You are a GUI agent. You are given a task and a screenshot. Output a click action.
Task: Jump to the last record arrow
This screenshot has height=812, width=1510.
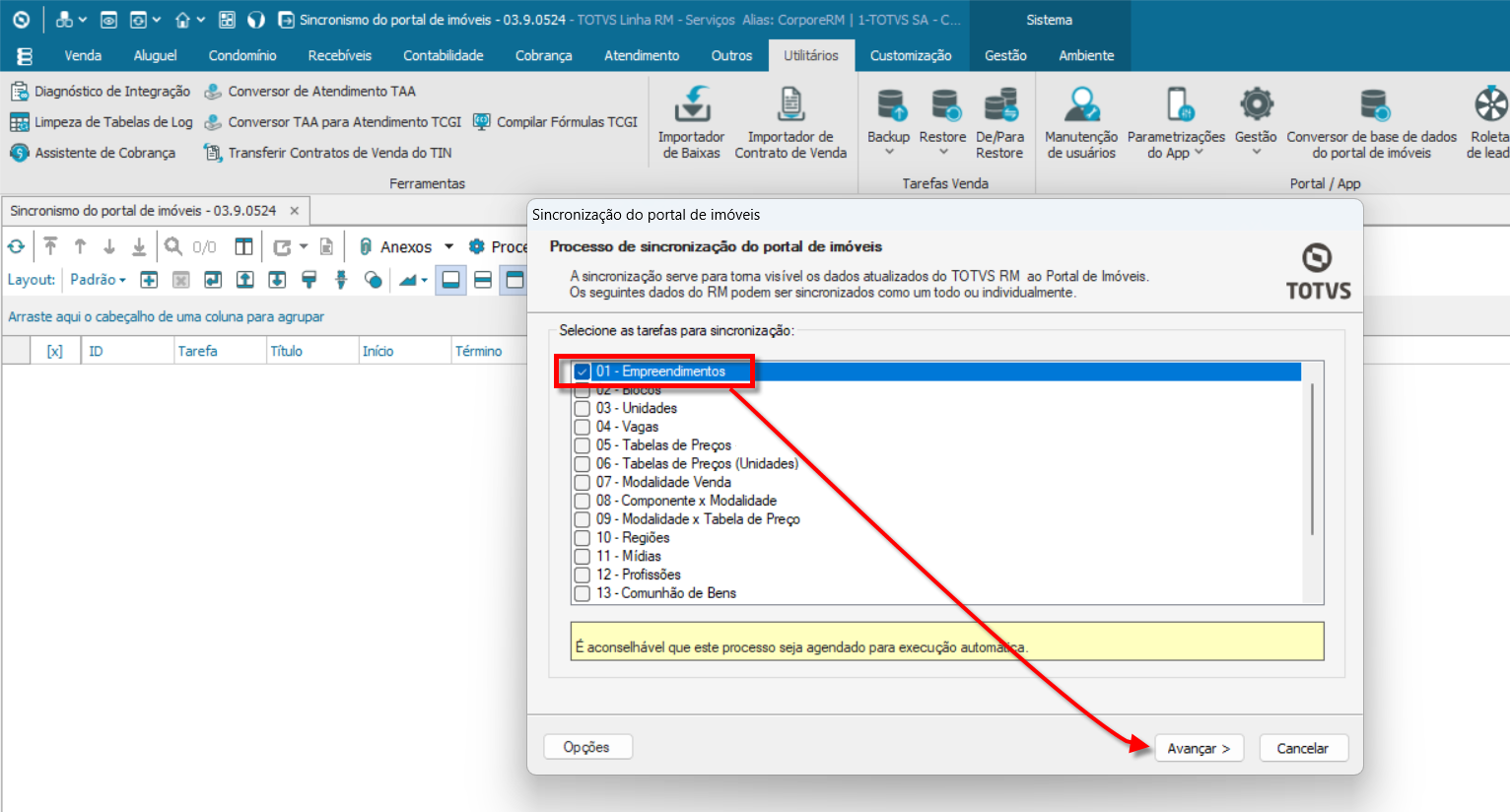click(x=139, y=246)
